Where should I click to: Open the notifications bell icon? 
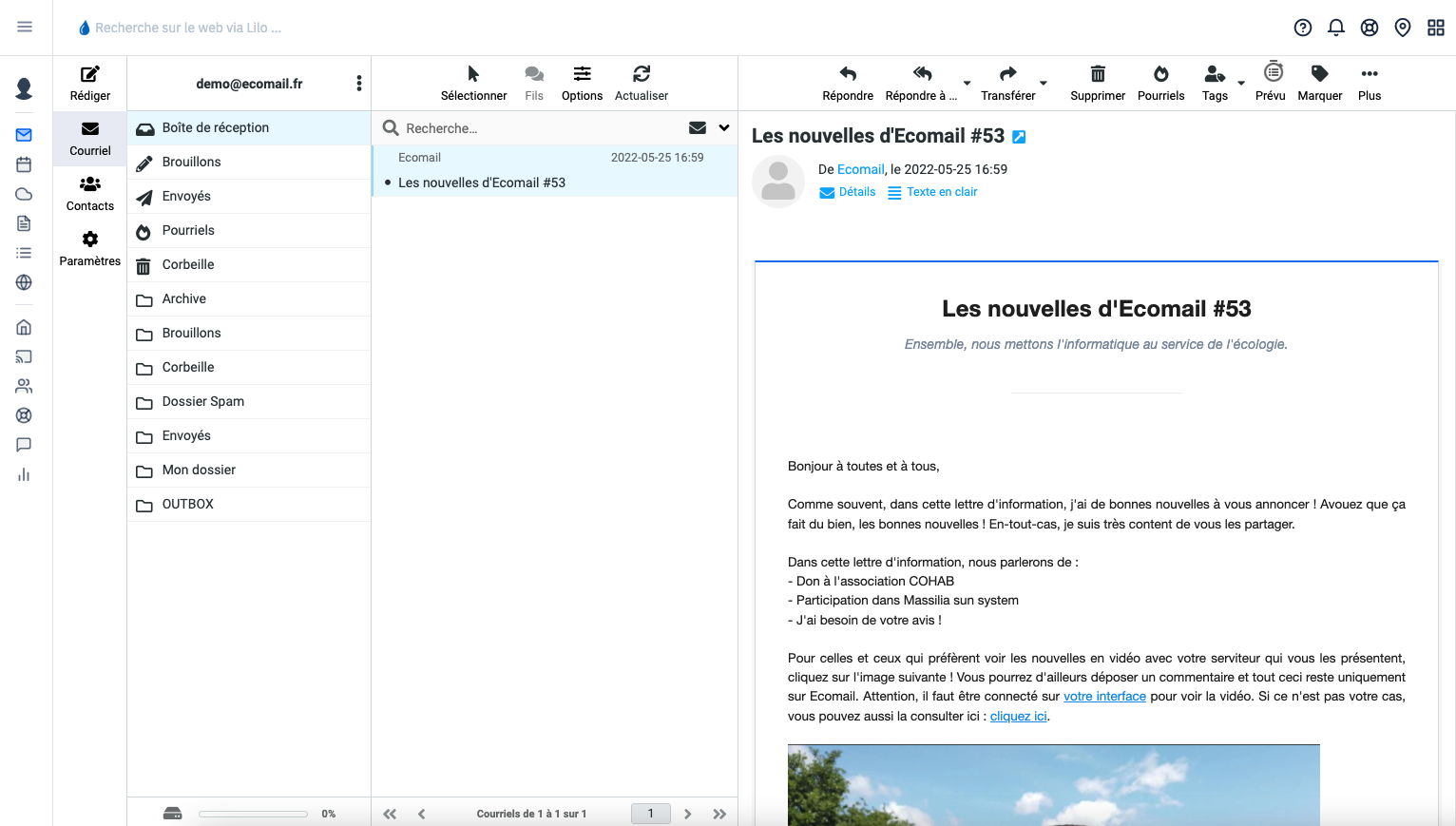[x=1336, y=28]
